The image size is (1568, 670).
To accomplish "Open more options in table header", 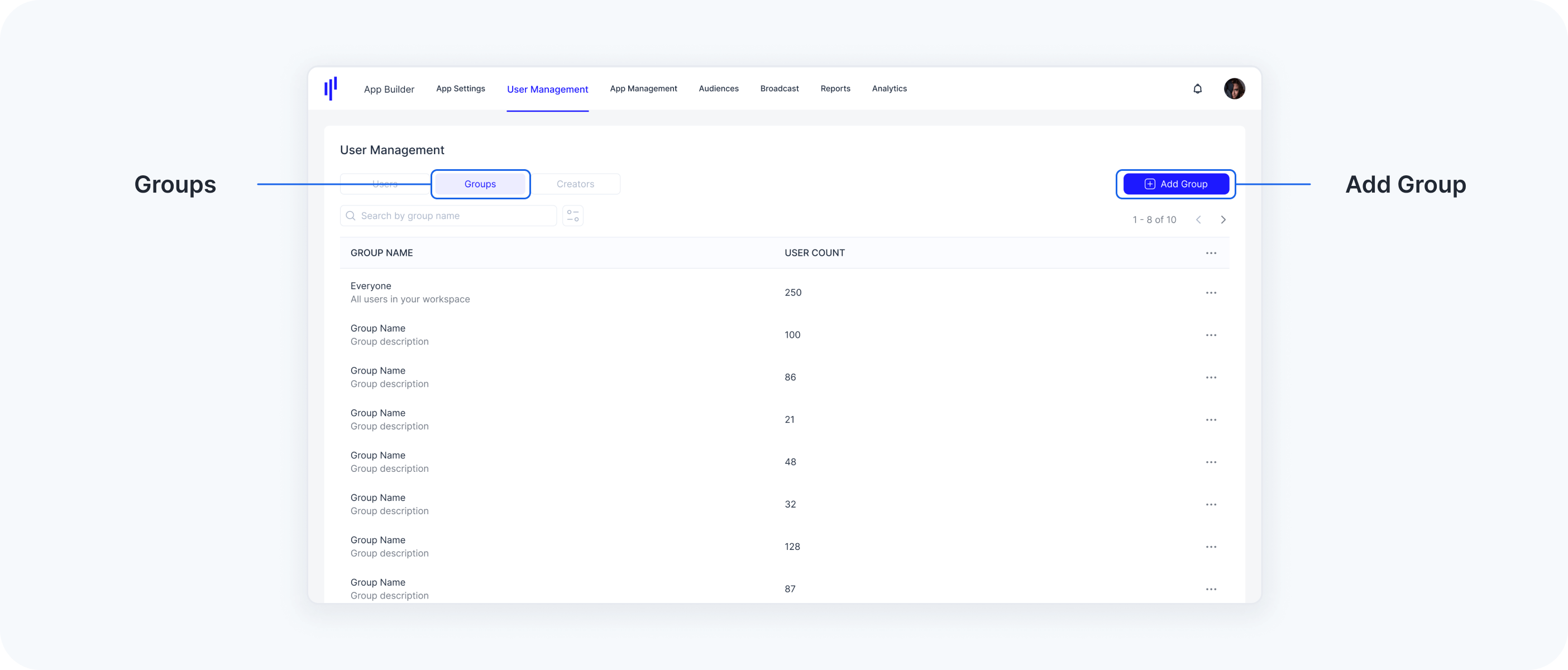I will (1211, 253).
